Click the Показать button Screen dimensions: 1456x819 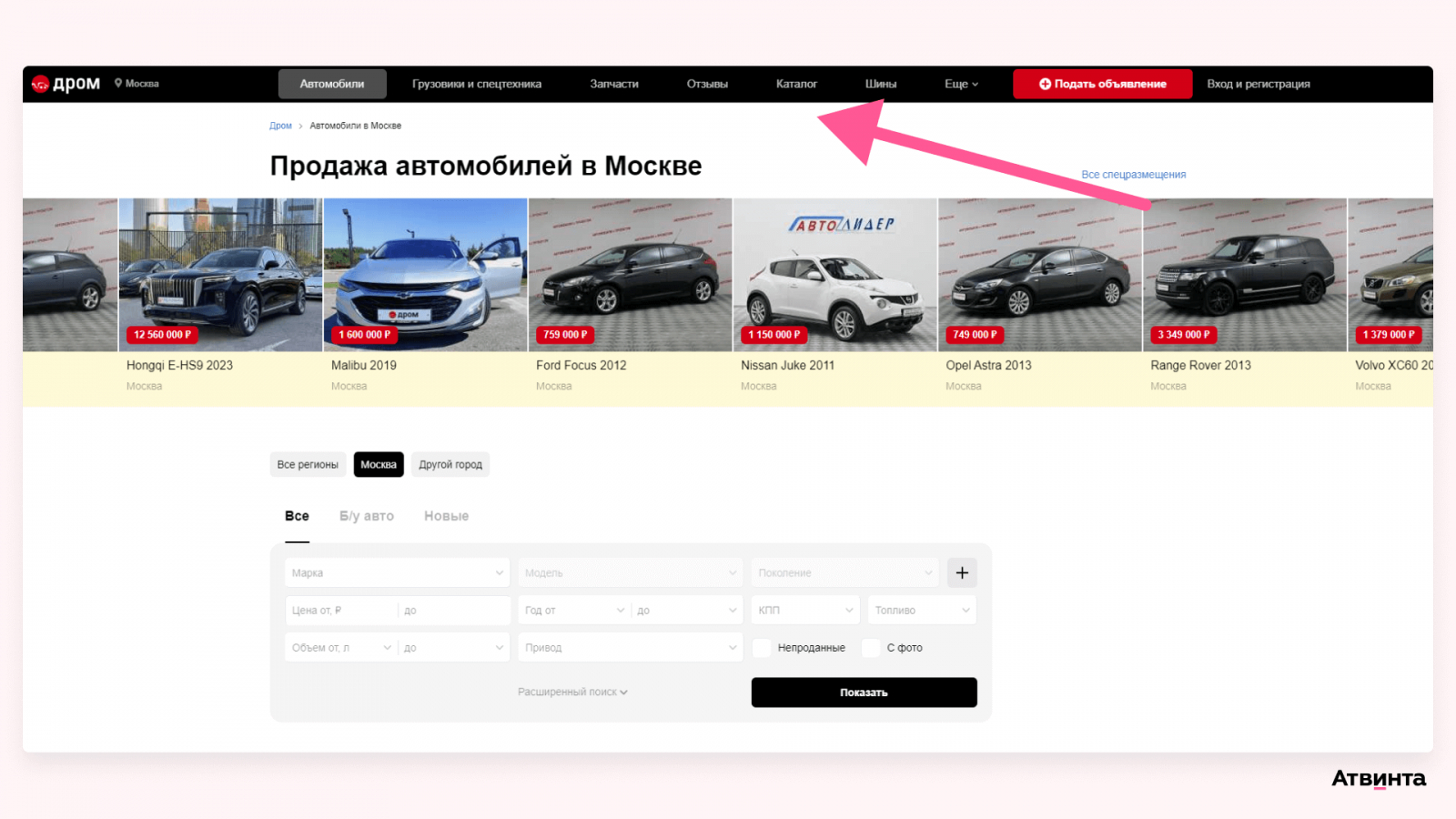coord(864,693)
